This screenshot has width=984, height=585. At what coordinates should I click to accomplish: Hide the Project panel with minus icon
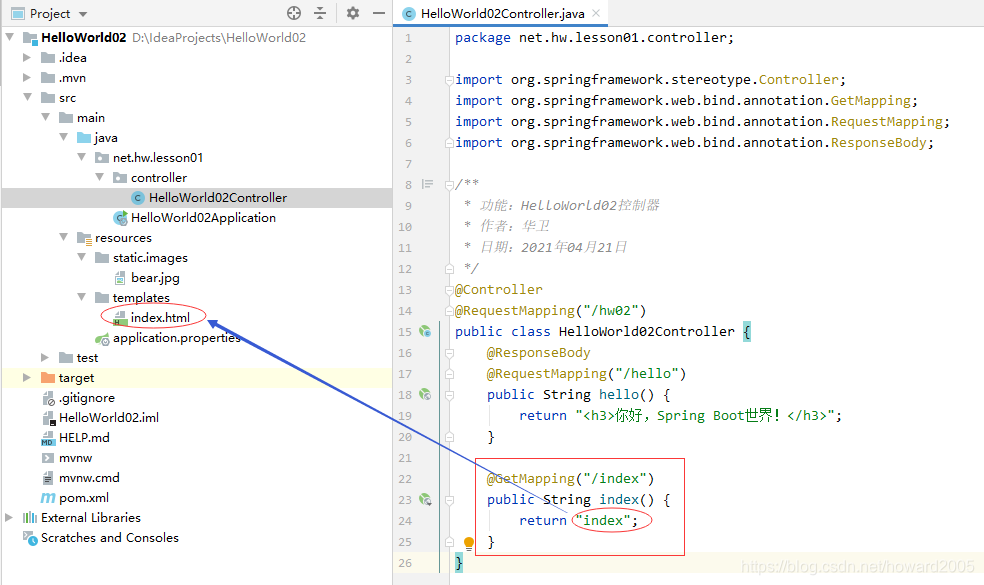coord(378,13)
